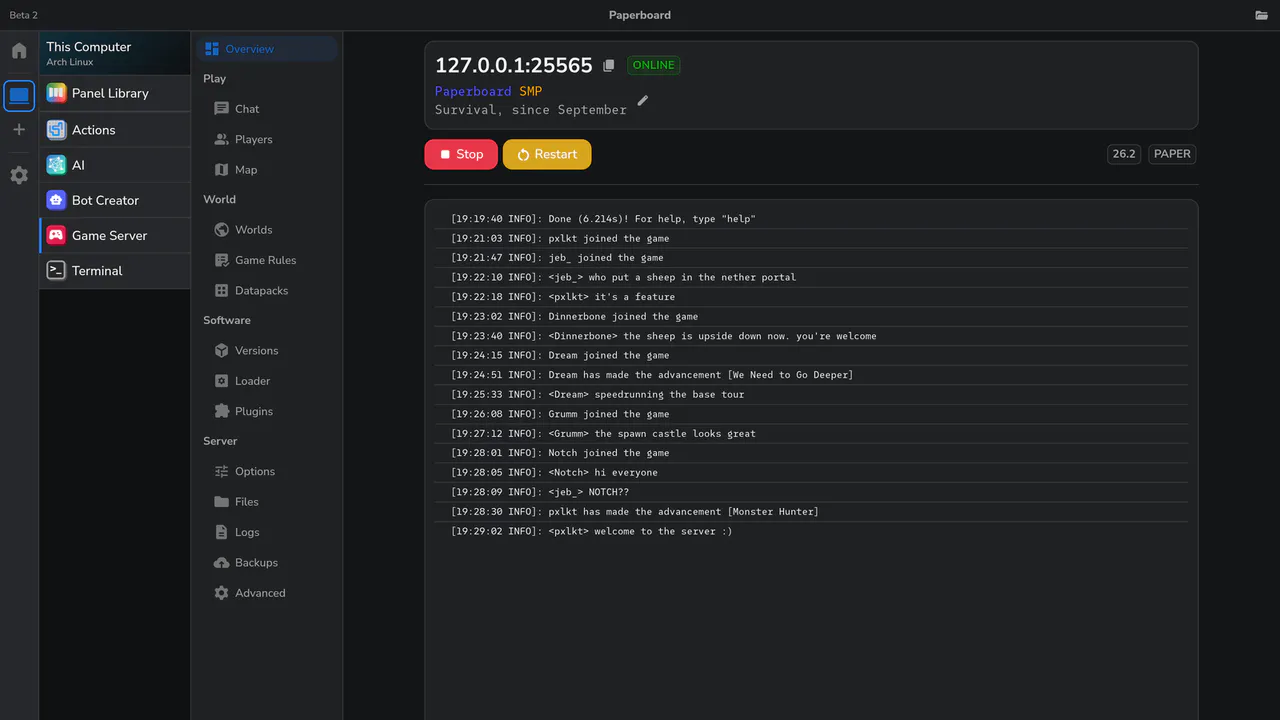Click the plus icon to add a computer
The image size is (1280, 720).
(19, 130)
